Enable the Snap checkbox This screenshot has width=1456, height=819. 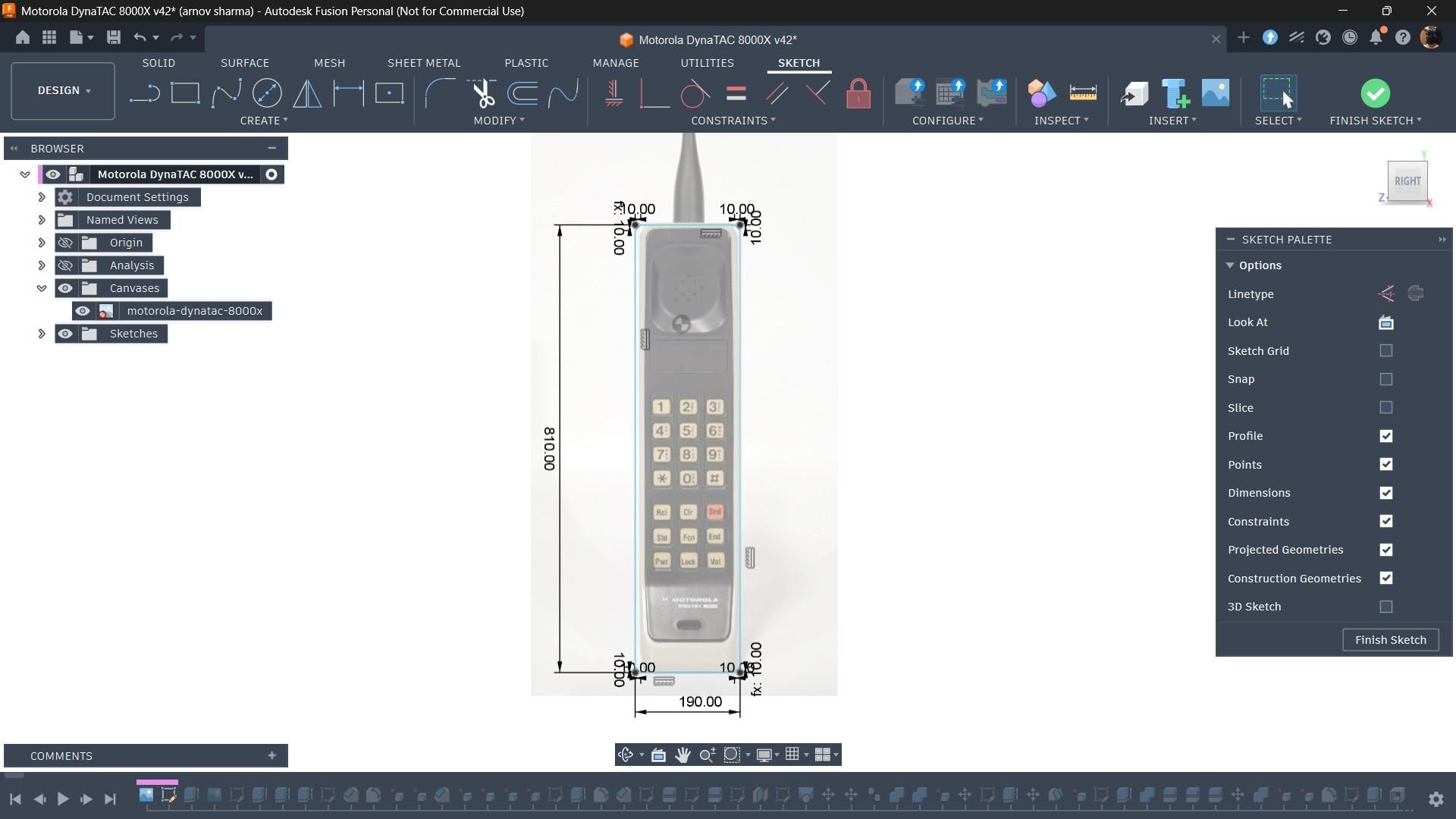(1386, 379)
